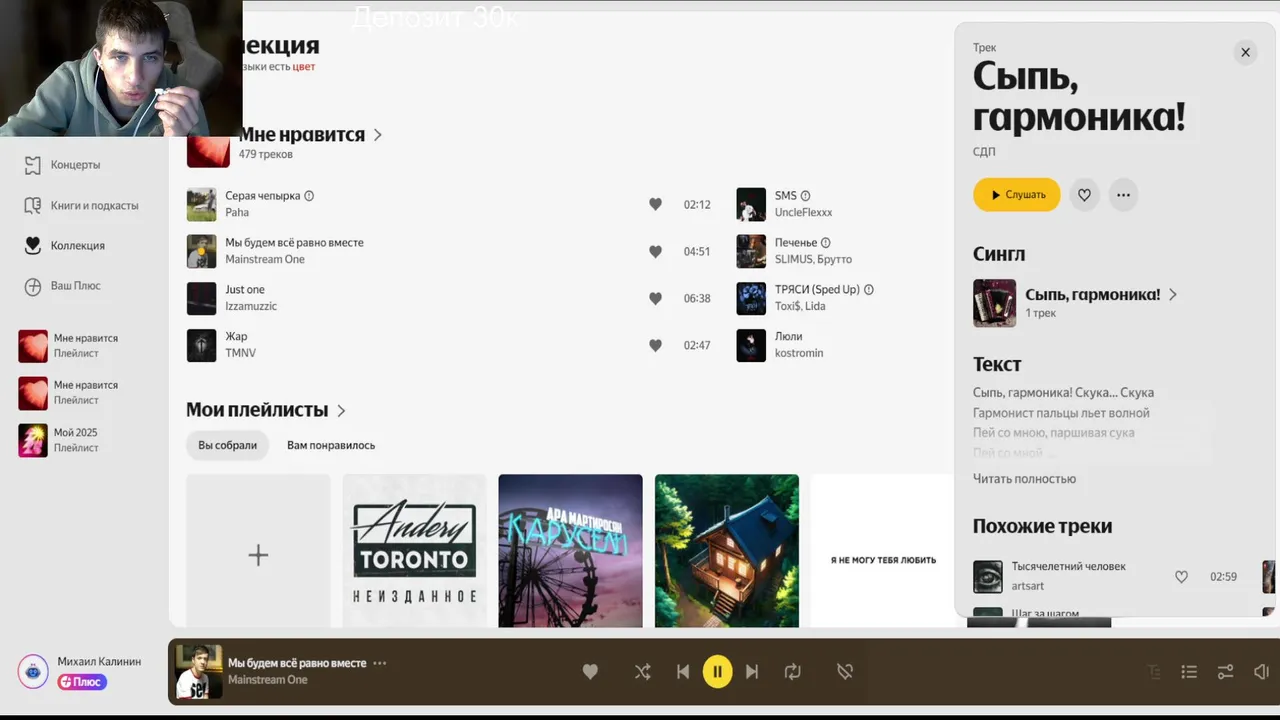Open artist 'kostromin' link
The height and width of the screenshot is (720, 1280).
pos(799,354)
